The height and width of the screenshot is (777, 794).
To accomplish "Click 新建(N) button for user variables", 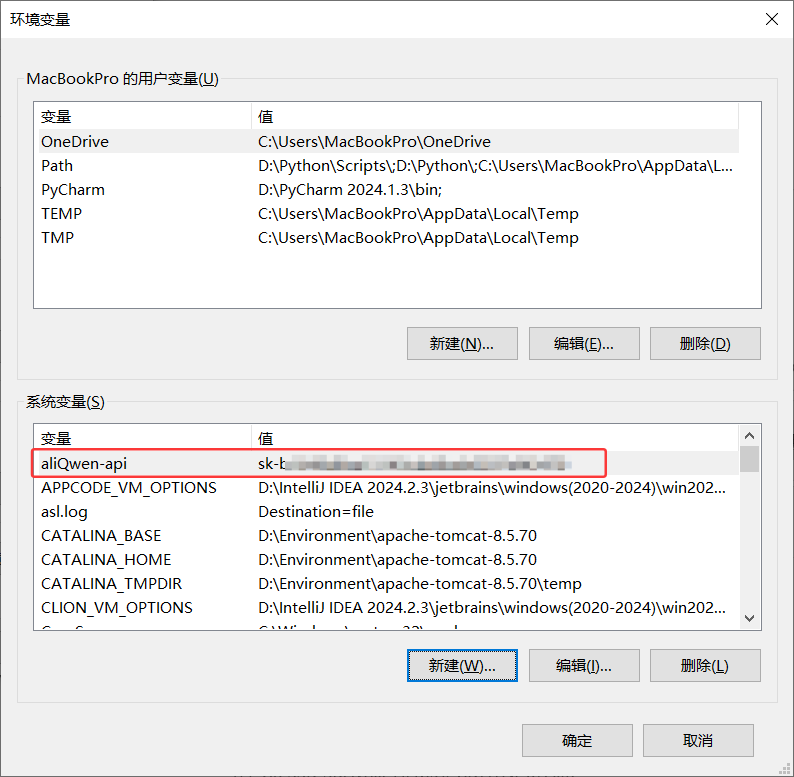I will [x=462, y=343].
